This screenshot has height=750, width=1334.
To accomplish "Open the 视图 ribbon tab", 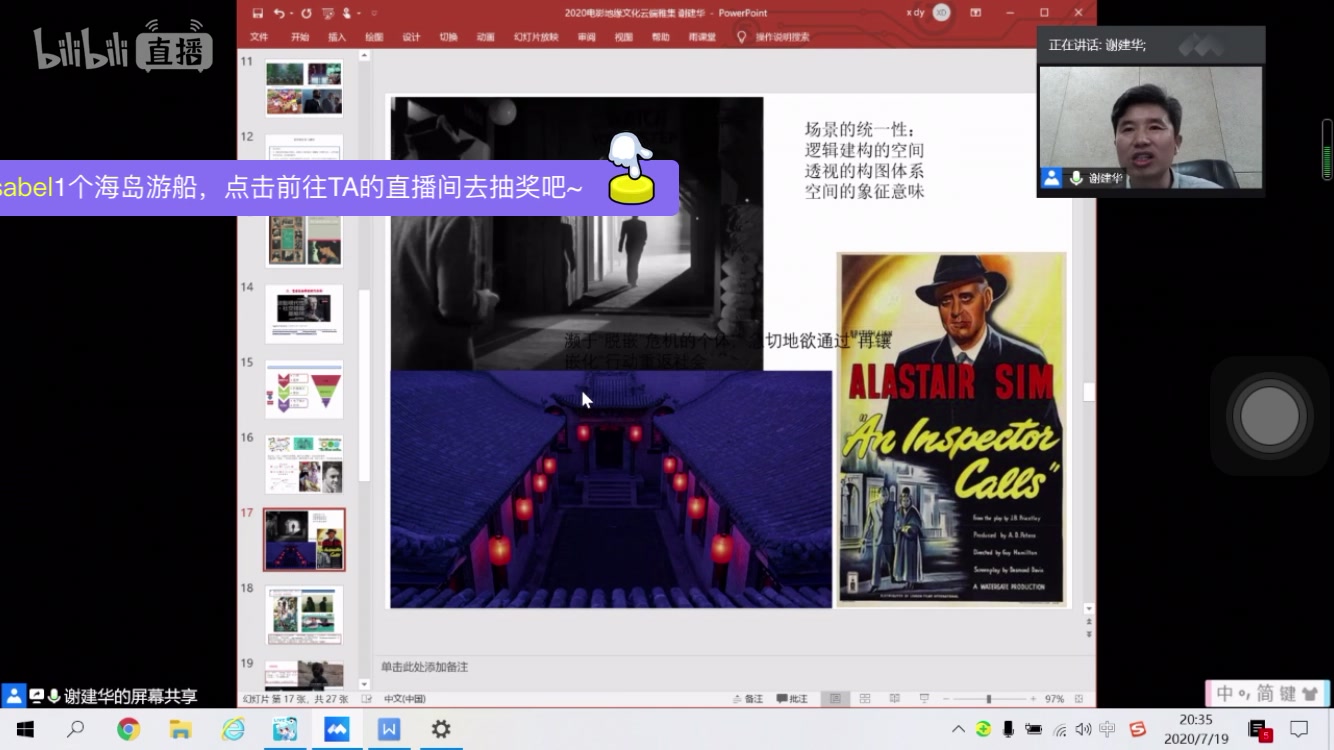I will [x=623, y=37].
